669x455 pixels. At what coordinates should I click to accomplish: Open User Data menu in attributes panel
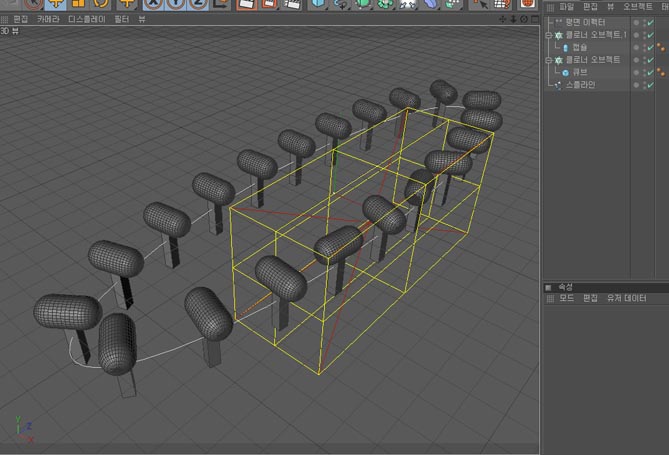(628, 298)
